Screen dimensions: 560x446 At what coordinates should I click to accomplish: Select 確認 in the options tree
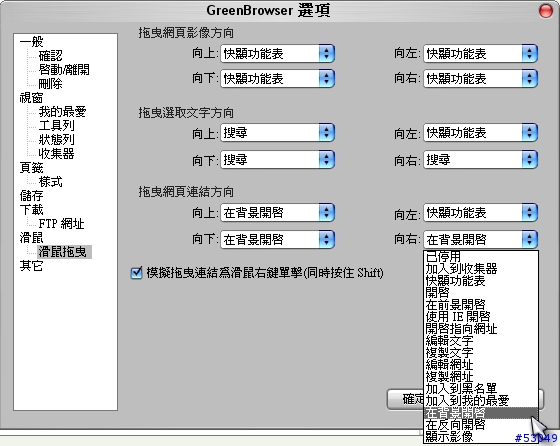50,56
